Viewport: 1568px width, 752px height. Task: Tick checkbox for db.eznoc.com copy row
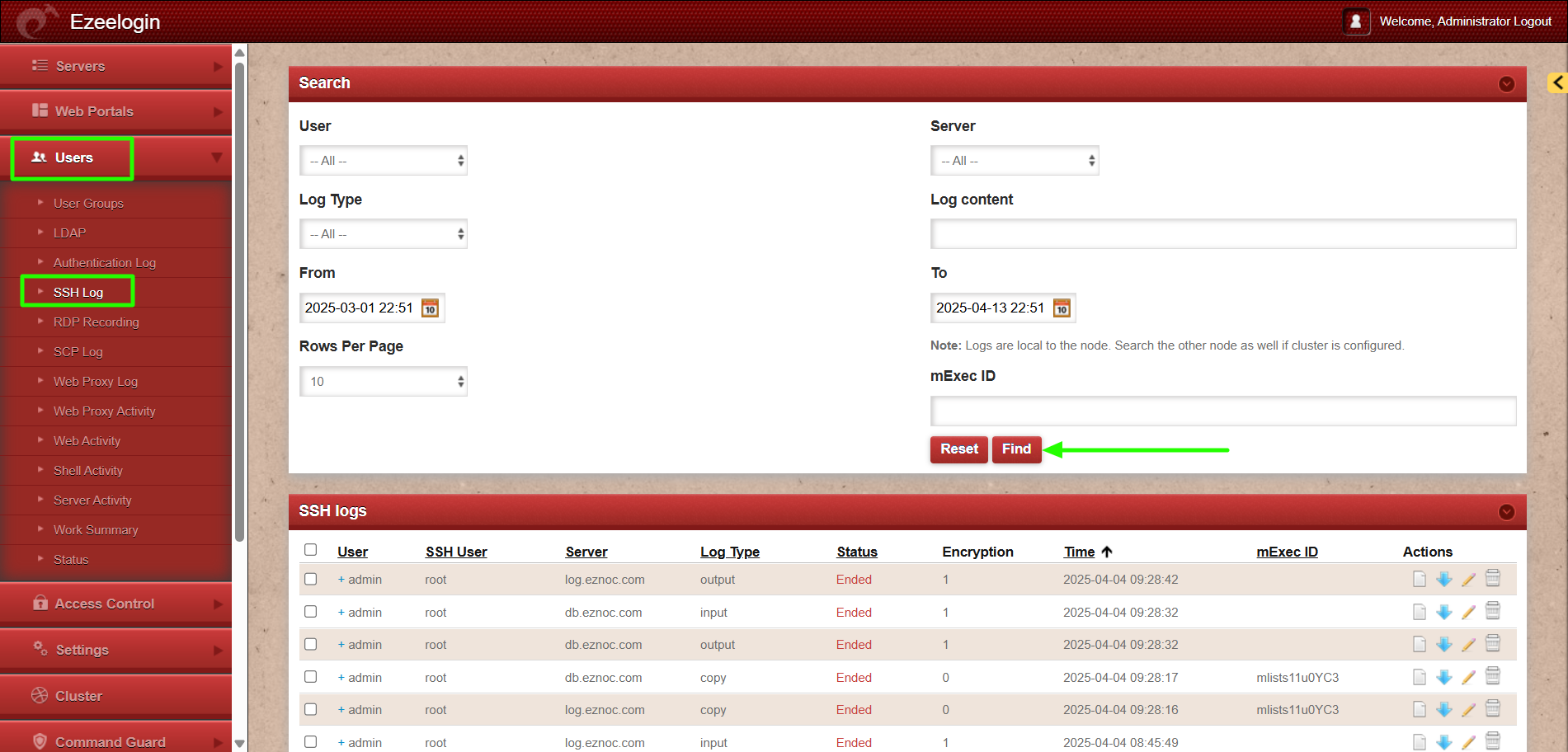tap(311, 677)
